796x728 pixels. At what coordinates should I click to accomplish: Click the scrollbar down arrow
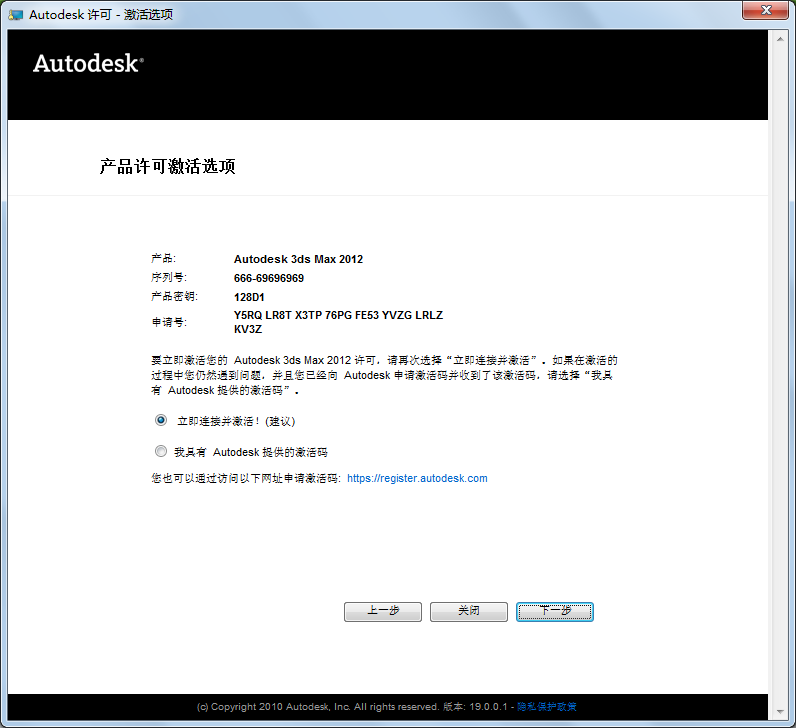click(x=780, y=712)
